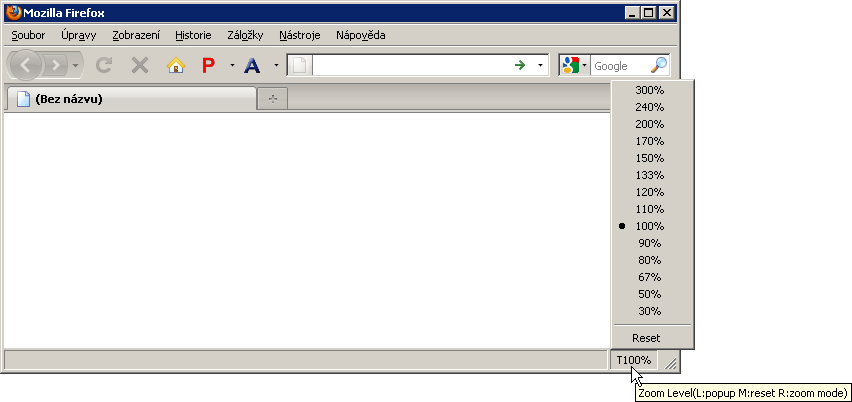Set zoom level to 150%
This screenshot has height=402, width=852.
click(x=653, y=158)
